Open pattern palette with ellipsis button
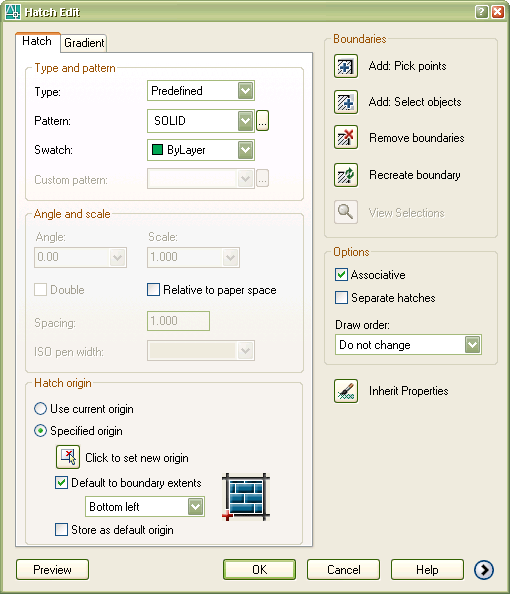Screen dimensions: 510x594 [262, 121]
